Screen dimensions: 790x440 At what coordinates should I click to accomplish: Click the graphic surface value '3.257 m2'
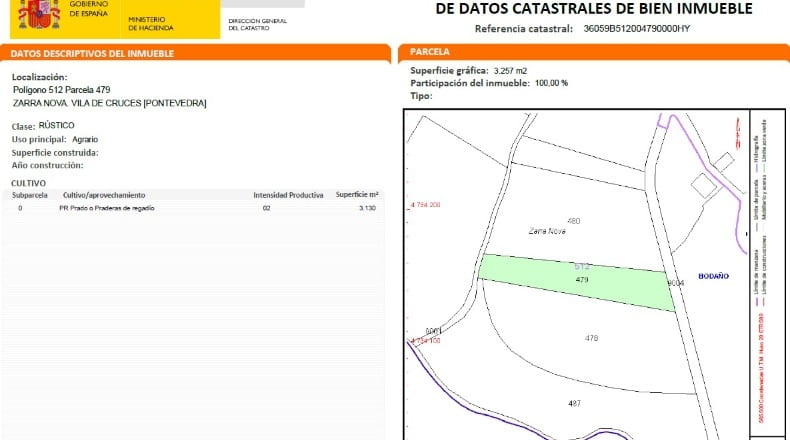click(510, 71)
